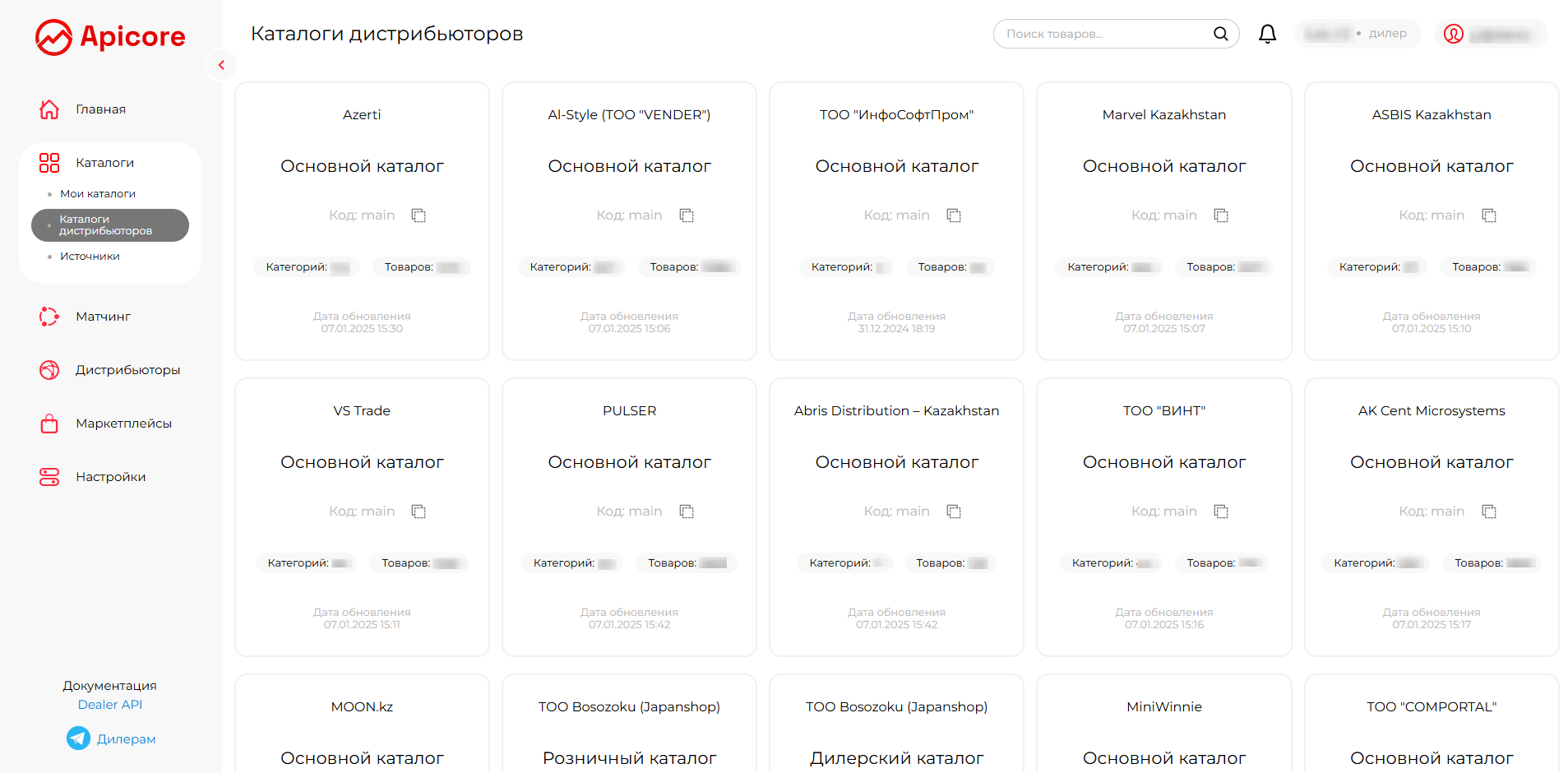Viewport: 1568px width, 773px height.
Task: Copy the AK Cent Microsystems catalog code
Action: (1489, 511)
